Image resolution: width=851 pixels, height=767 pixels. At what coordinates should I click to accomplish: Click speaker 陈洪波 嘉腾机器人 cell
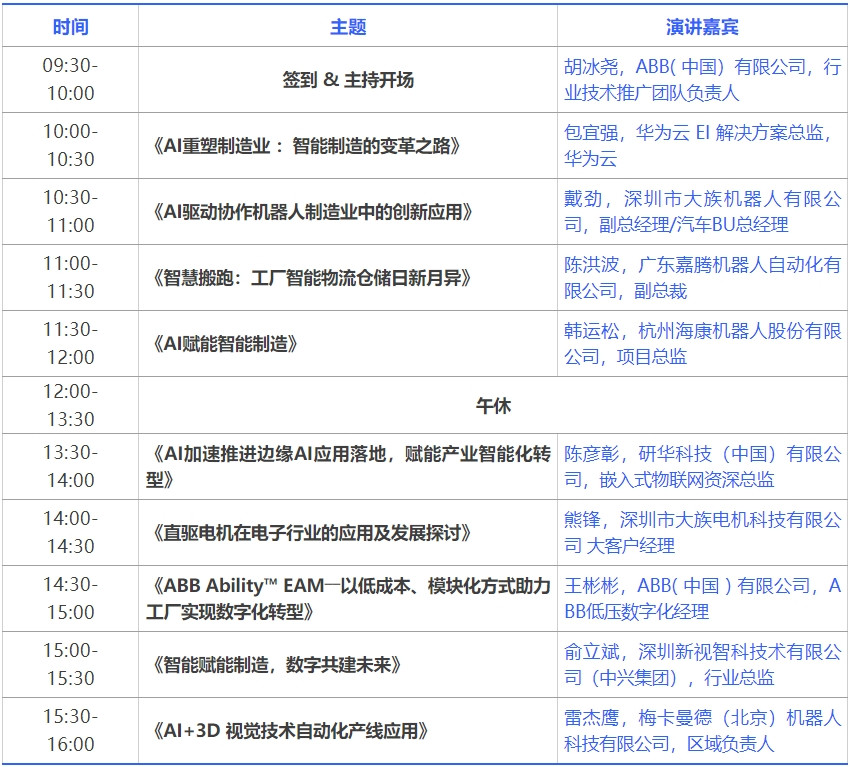coord(702,277)
